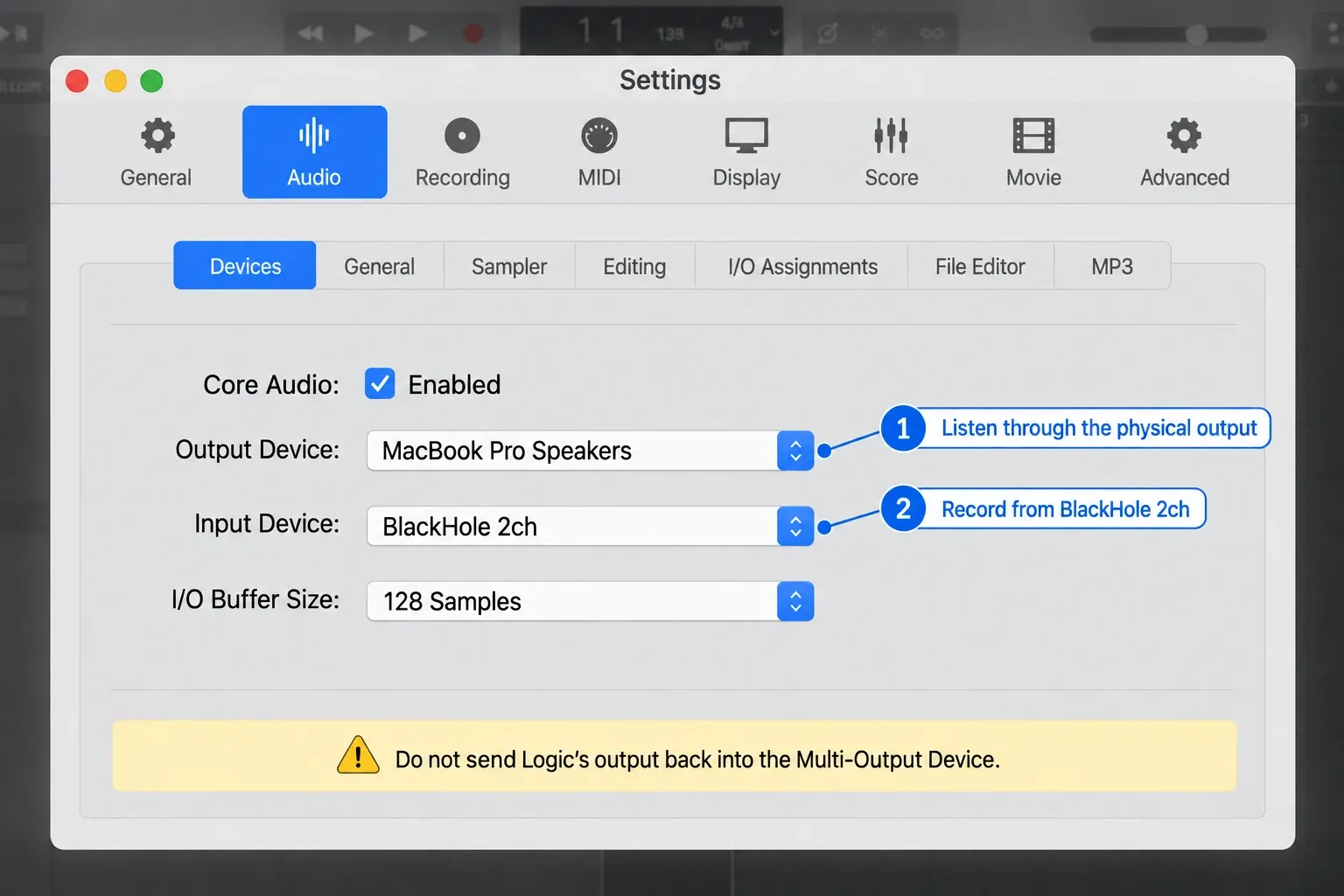Open the Display settings pane
The height and width of the screenshot is (896, 1344).
point(746,152)
